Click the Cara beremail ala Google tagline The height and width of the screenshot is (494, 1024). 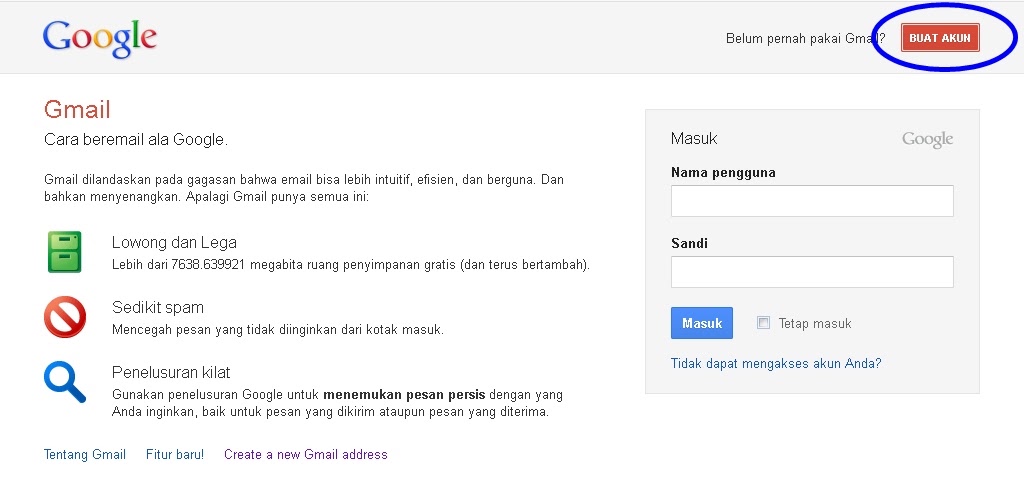(x=136, y=140)
